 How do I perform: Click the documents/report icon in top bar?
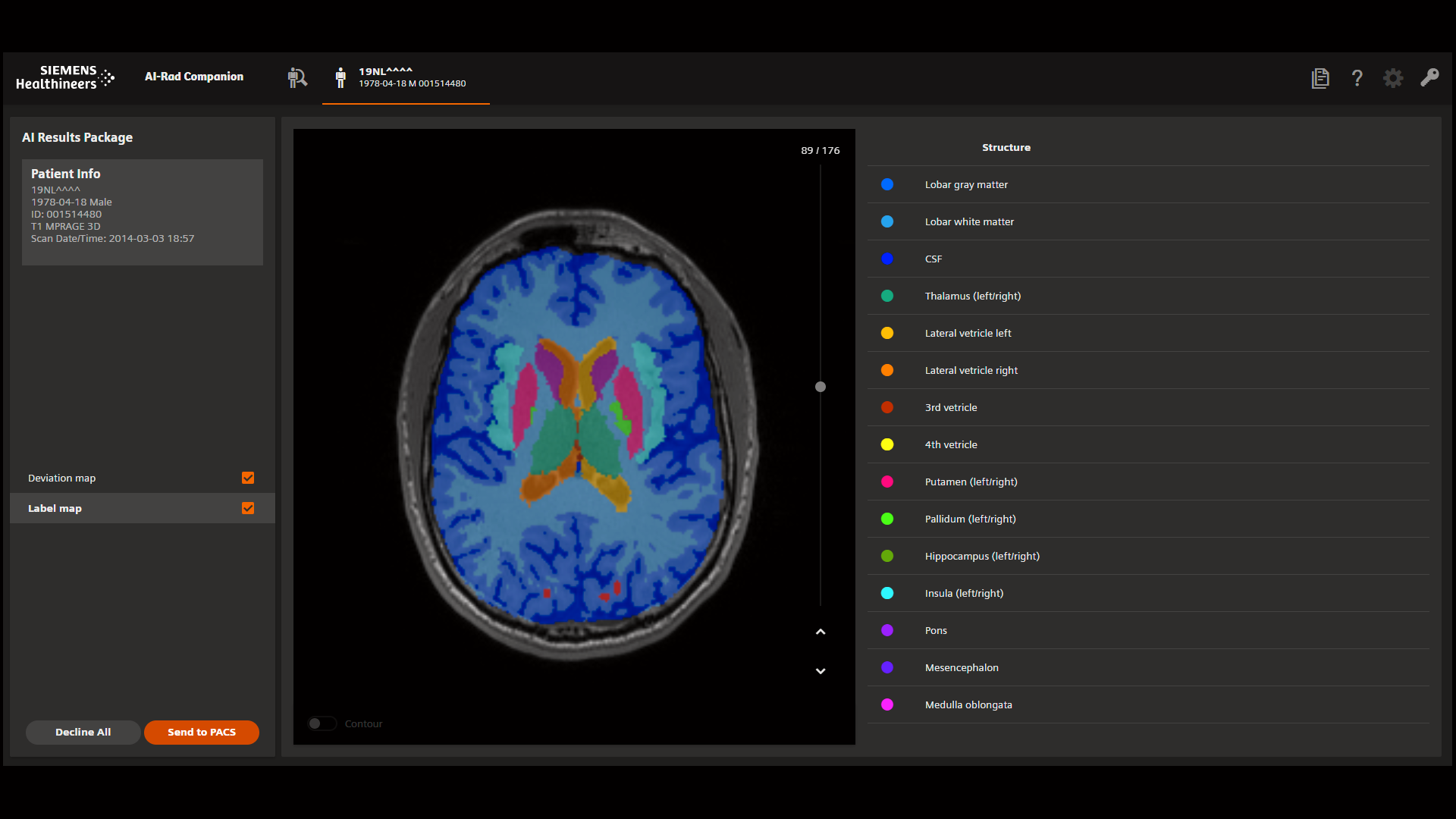point(1320,77)
